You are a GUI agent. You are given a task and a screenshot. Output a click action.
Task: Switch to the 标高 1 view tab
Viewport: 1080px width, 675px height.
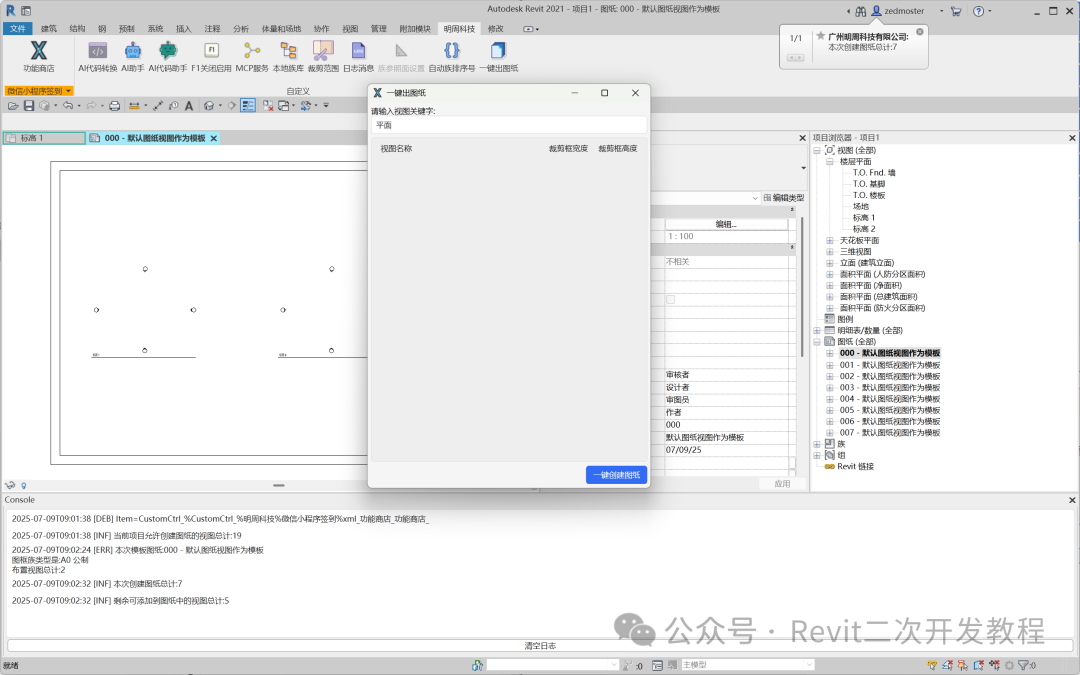pos(44,138)
